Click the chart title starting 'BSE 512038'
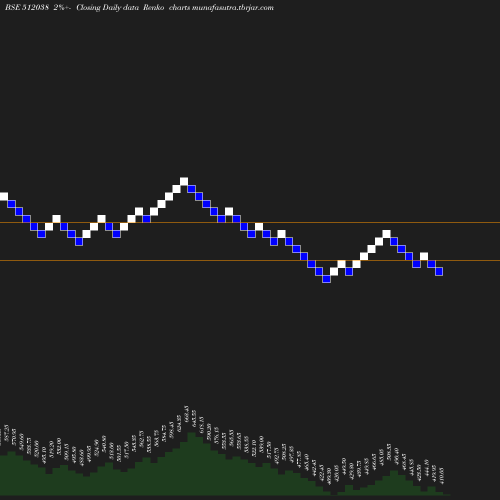This screenshot has width=500, height=500. 139,8
